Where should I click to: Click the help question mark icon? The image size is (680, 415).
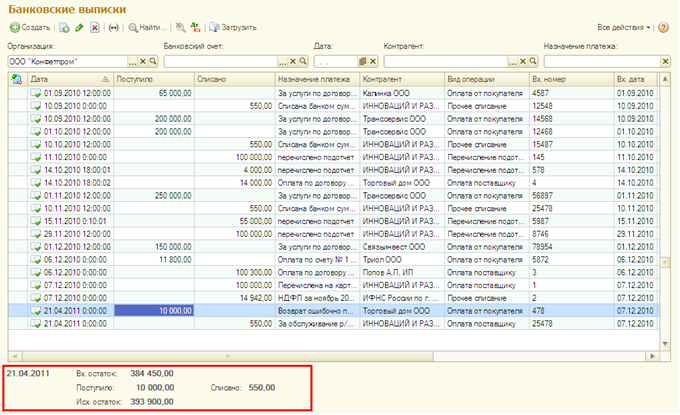pos(664,27)
